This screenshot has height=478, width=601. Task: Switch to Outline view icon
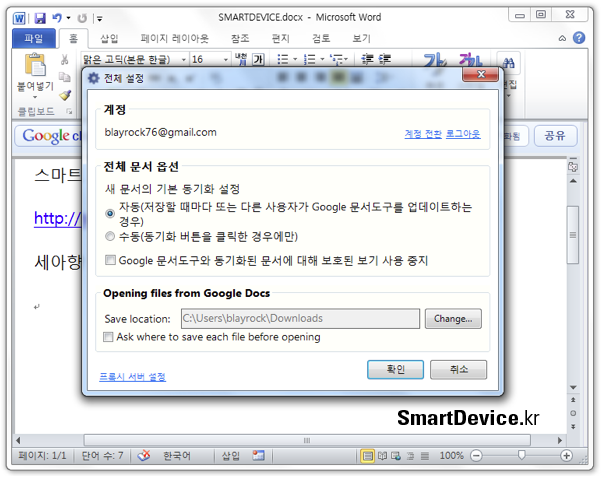click(x=410, y=456)
